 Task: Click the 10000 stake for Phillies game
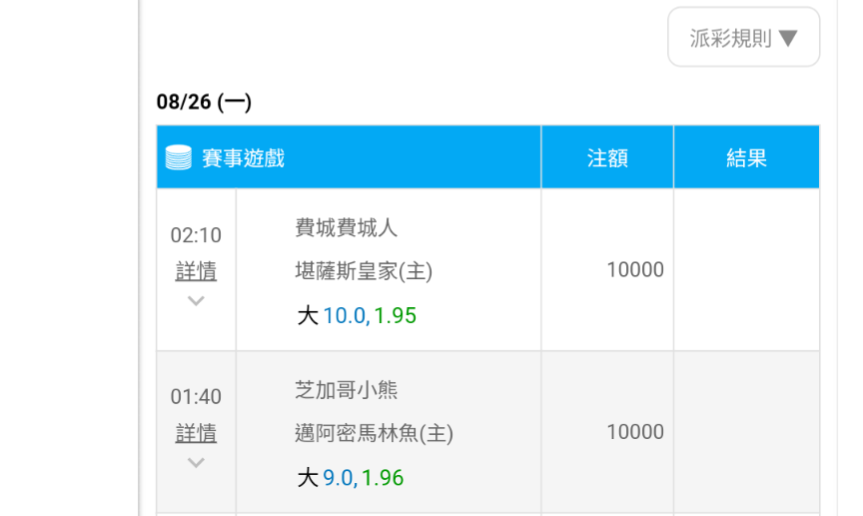635,270
